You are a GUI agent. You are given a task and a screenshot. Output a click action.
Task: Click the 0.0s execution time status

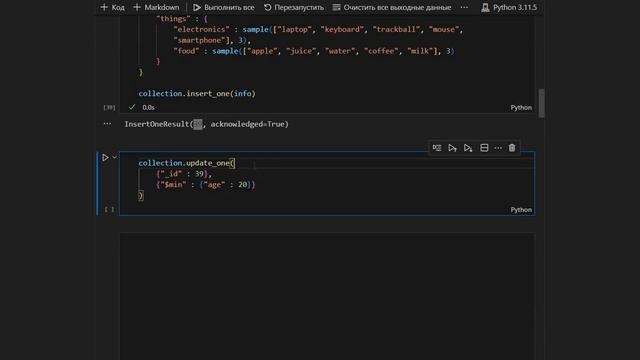148,107
